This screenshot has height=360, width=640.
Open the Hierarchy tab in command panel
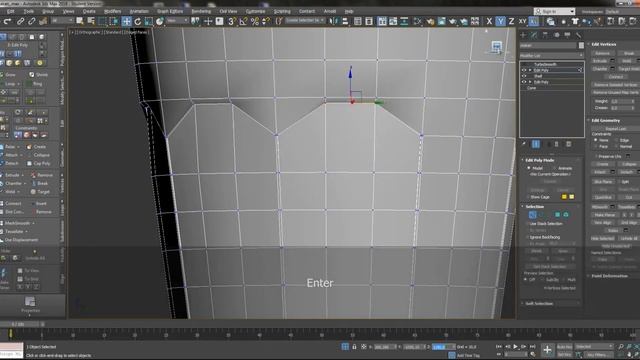(x=545, y=35)
